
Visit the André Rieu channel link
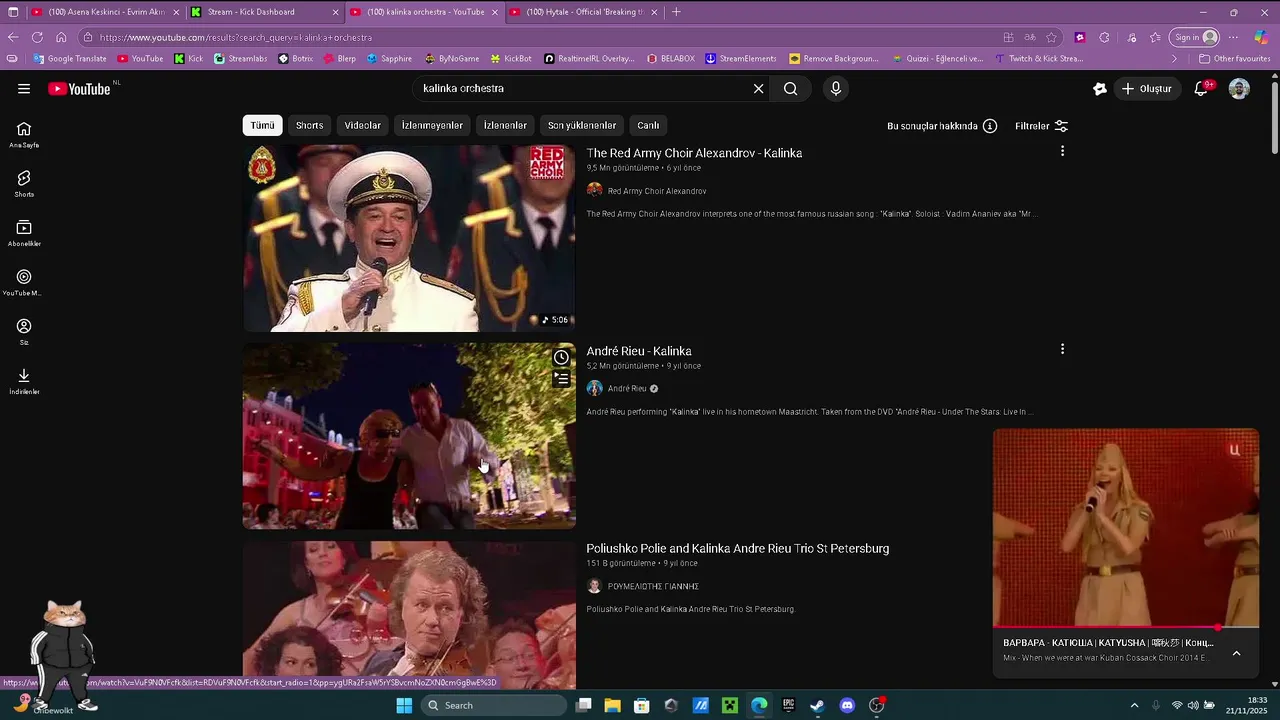627,388
